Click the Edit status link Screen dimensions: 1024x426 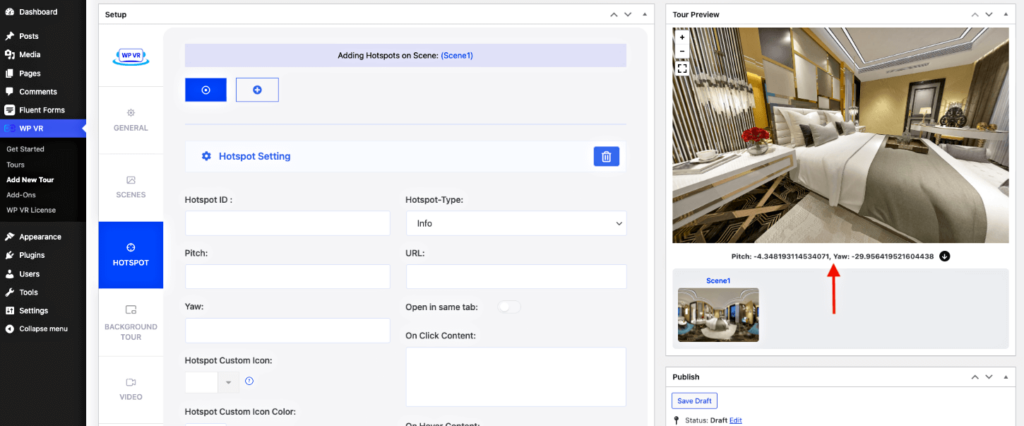coord(735,421)
